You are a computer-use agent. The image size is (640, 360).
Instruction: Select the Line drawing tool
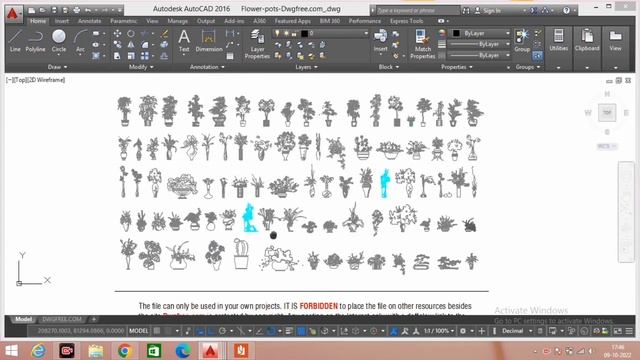click(x=15, y=41)
